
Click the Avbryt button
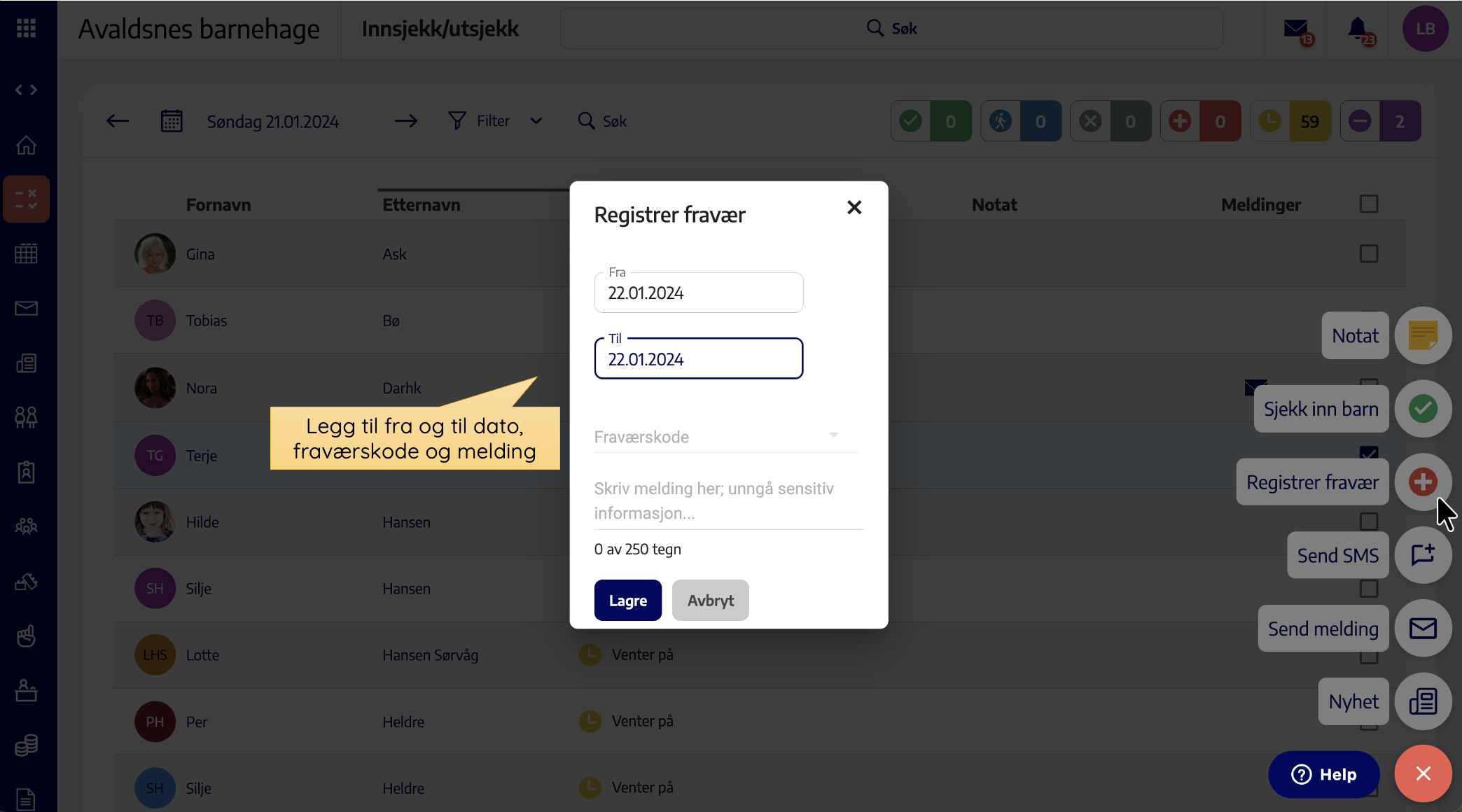click(x=710, y=601)
